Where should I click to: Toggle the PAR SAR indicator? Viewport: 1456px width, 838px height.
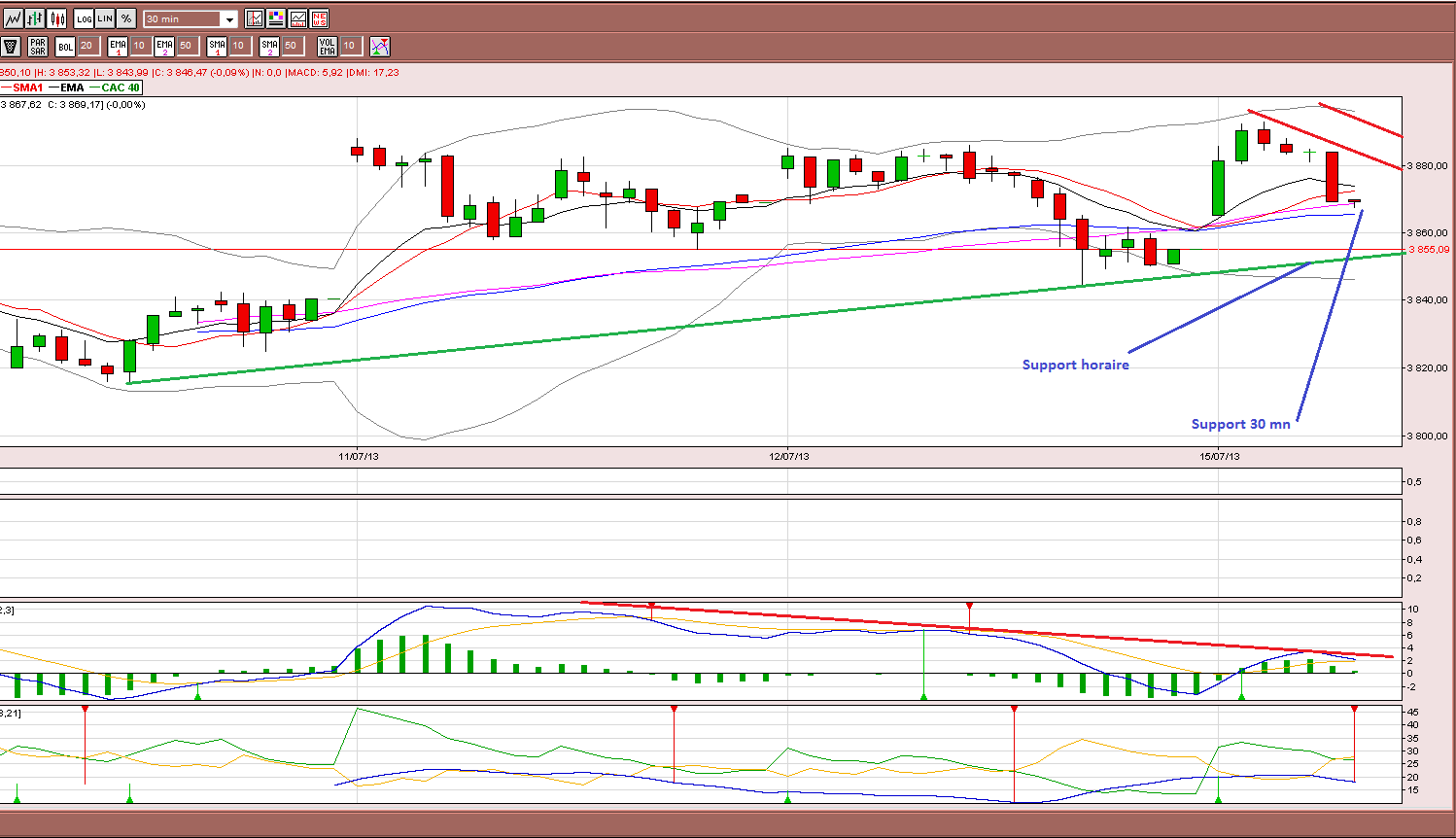click(37, 46)
